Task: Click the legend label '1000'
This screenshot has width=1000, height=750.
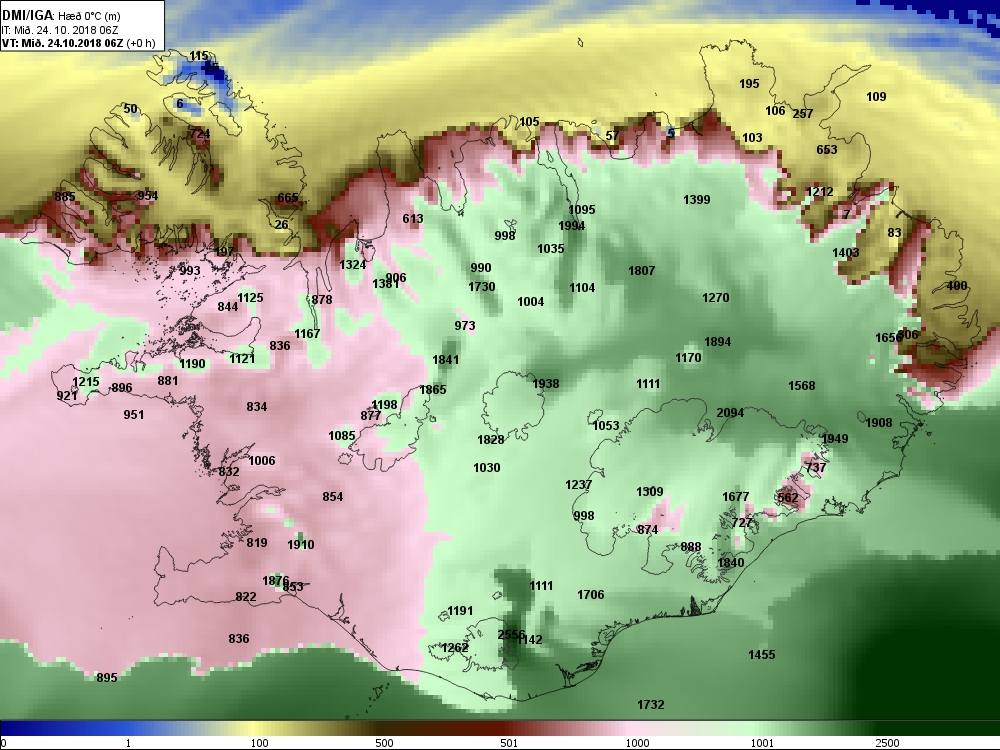Action: [x=637, y=743]
